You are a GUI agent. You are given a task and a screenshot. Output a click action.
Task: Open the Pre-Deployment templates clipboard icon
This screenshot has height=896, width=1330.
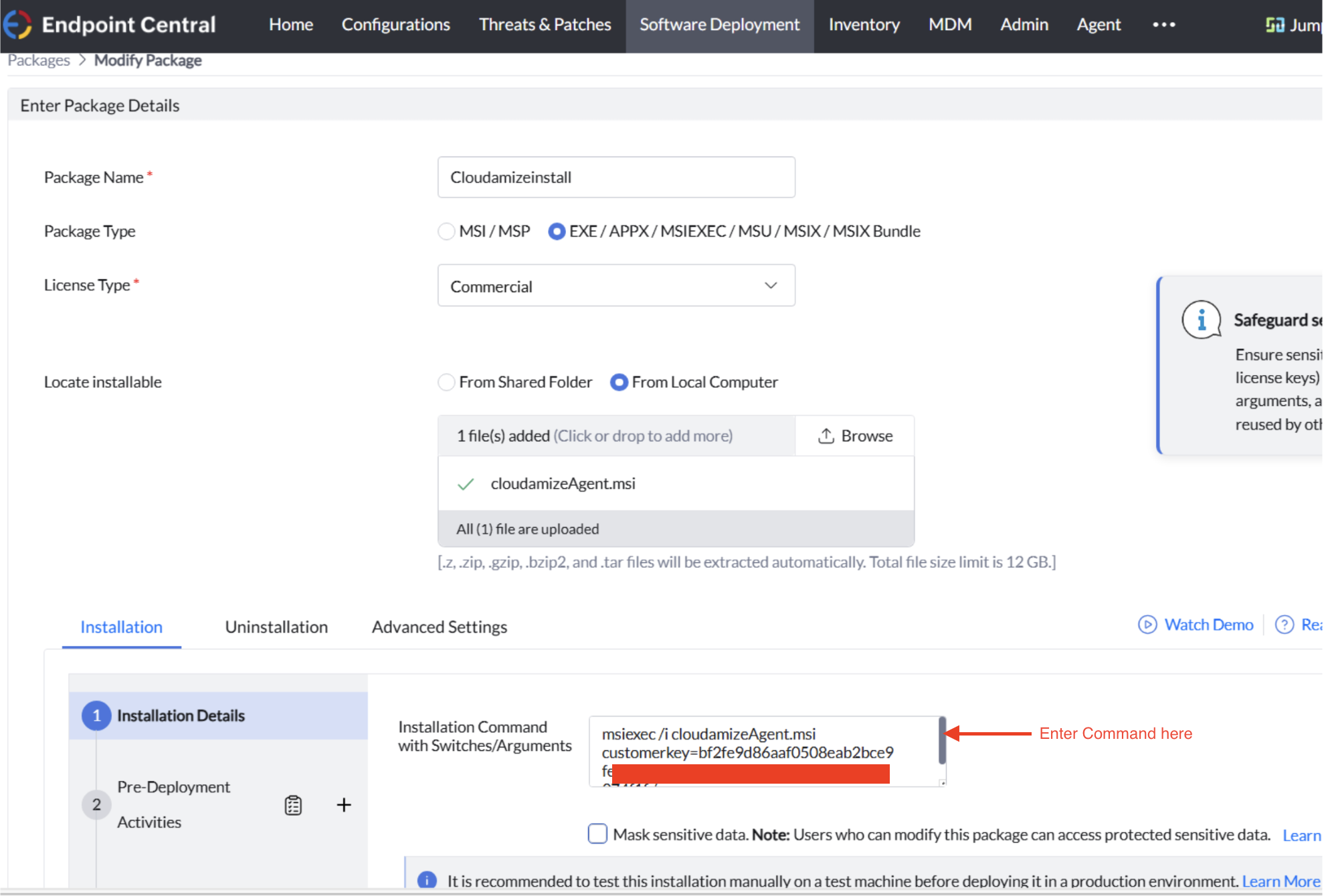point(293,805)
